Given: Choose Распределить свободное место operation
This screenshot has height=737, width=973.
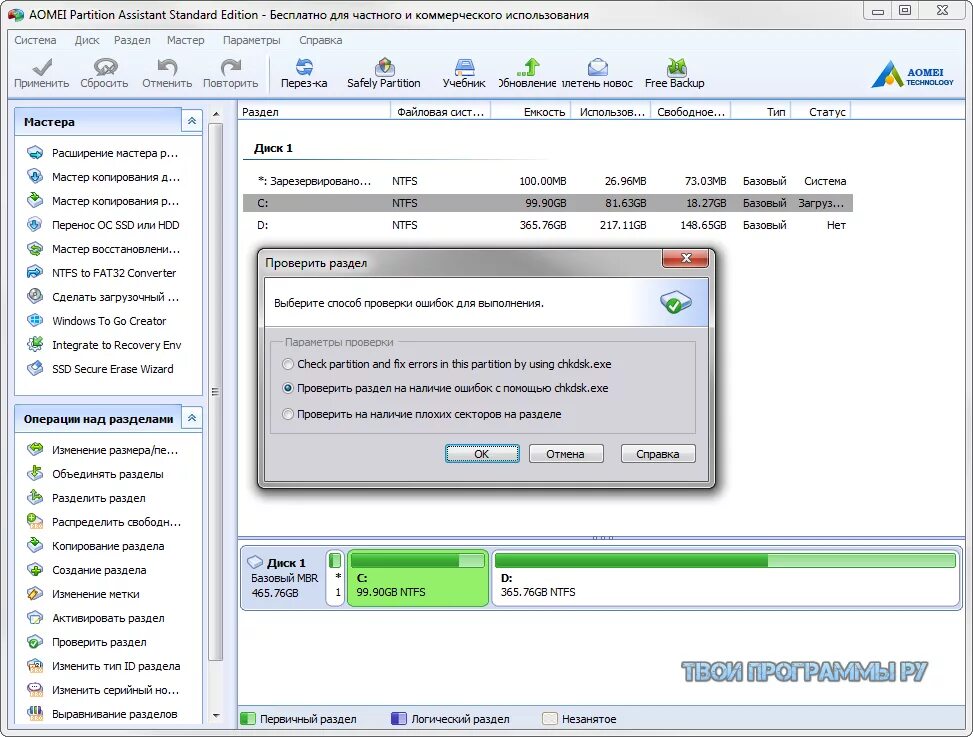Looking at the screenshot, I should tap(104, 522).
